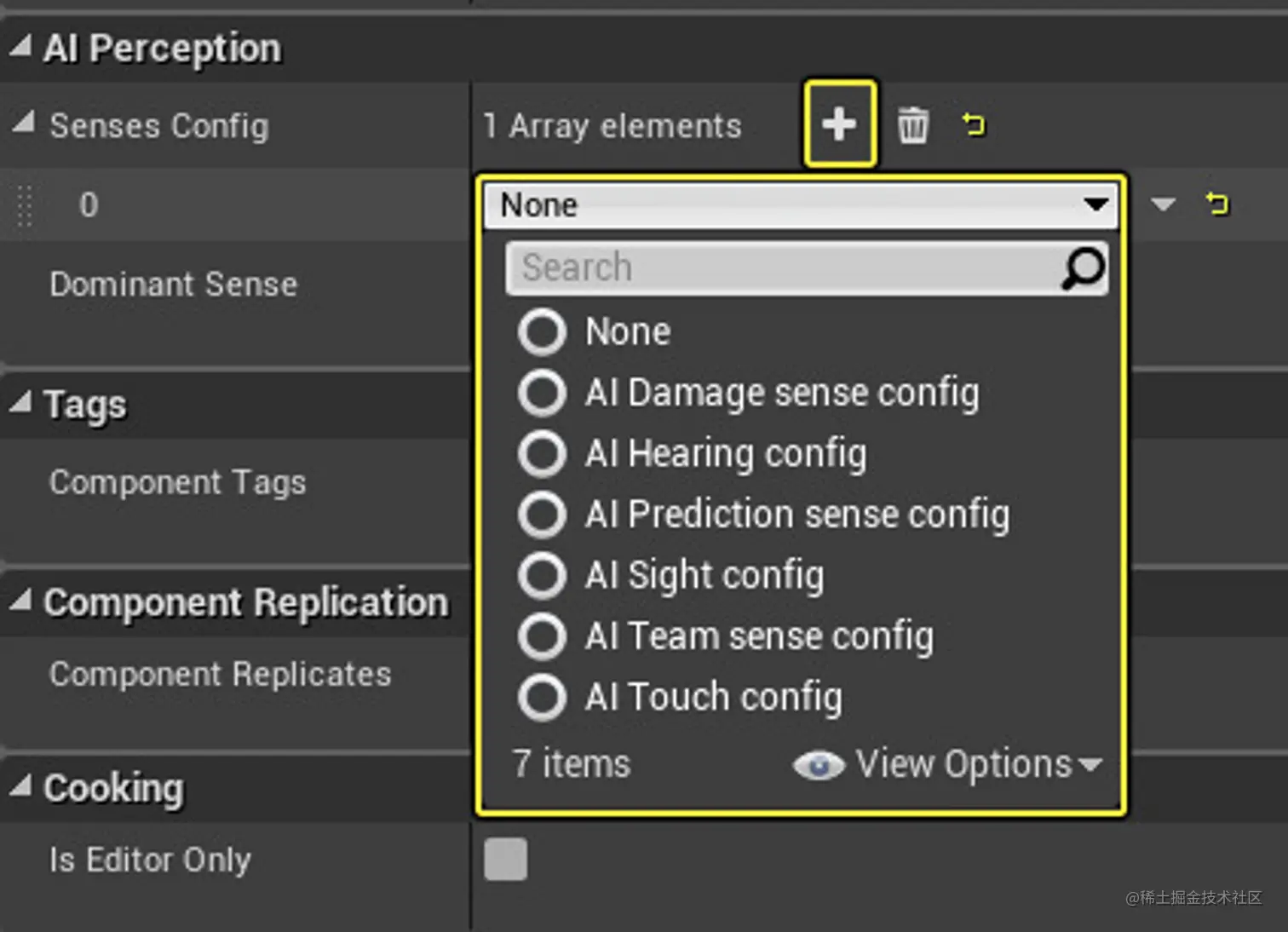Grab the drag handle for element 0
Image resolution: width=1288 pixels, height=932 pixels.
pos(25,204)
